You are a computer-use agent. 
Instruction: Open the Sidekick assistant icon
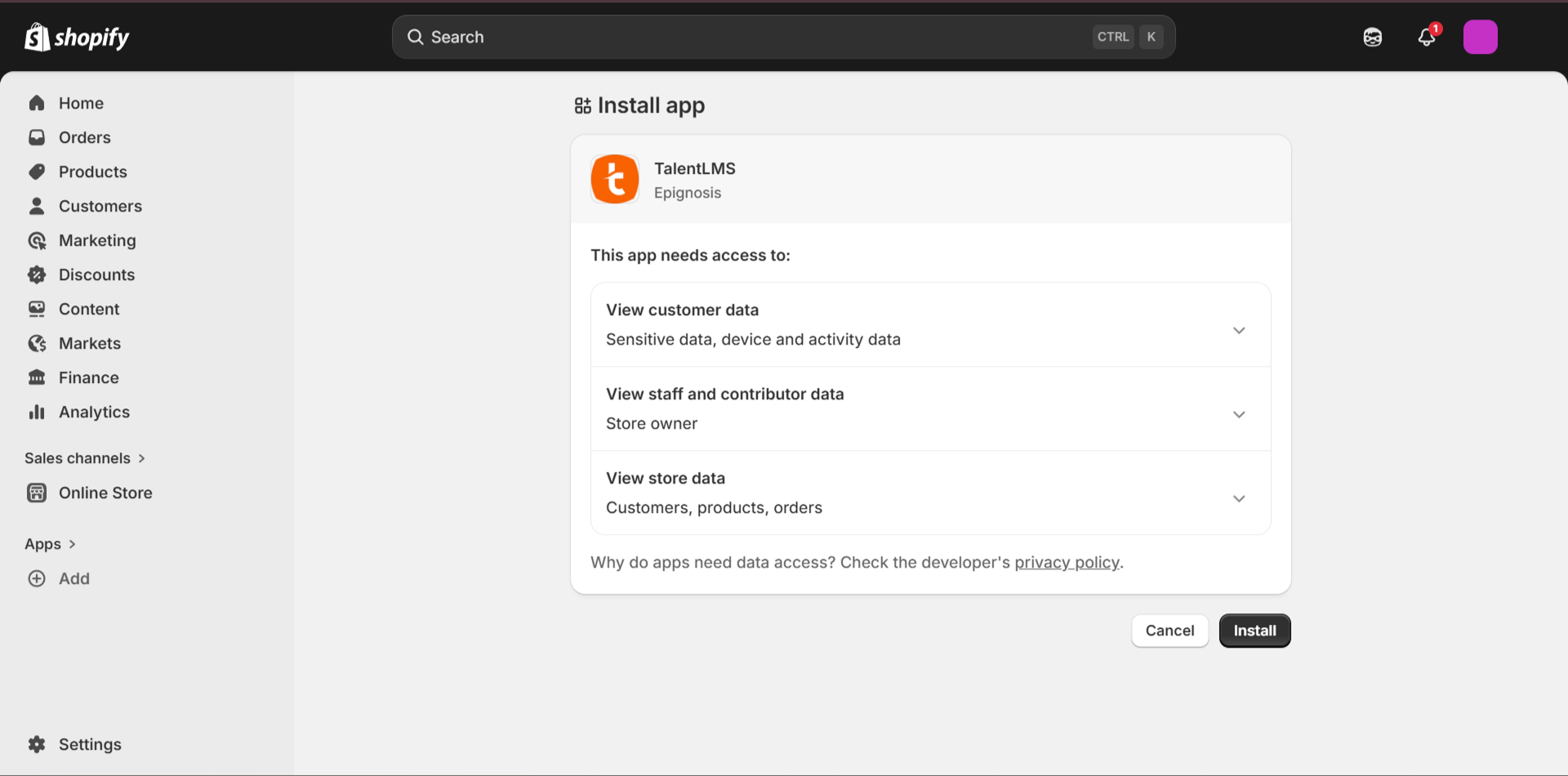(x=1373, y=37)
